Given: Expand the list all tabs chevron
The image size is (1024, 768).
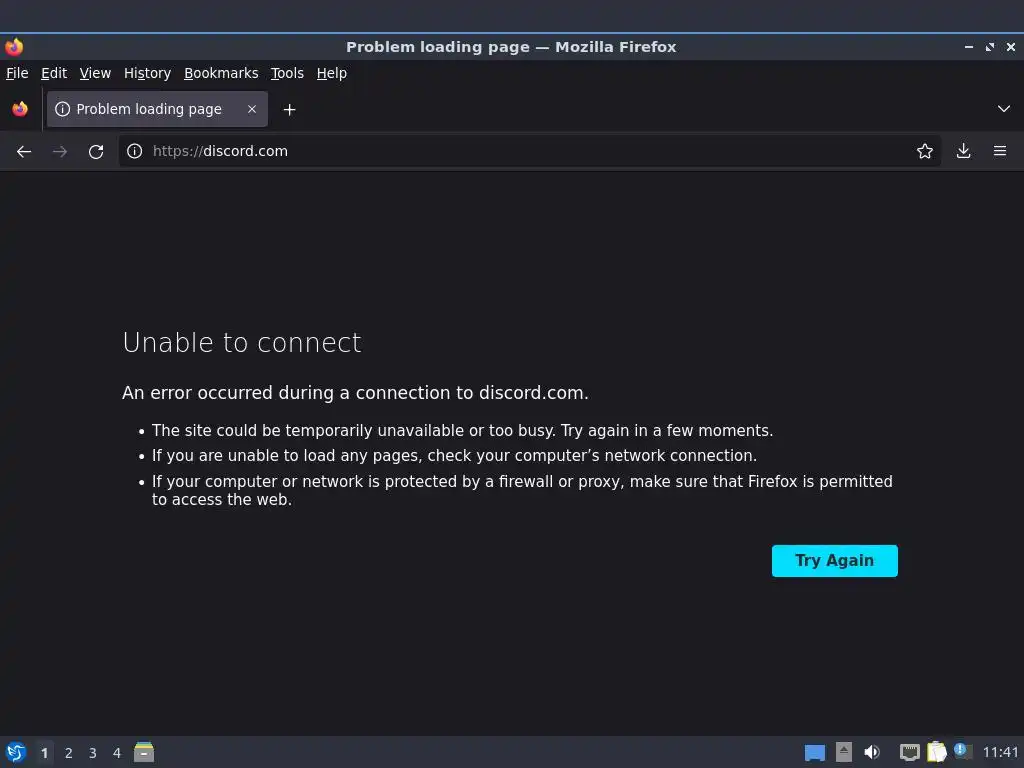Looking at the screenshot, I should click(1004, 109).
